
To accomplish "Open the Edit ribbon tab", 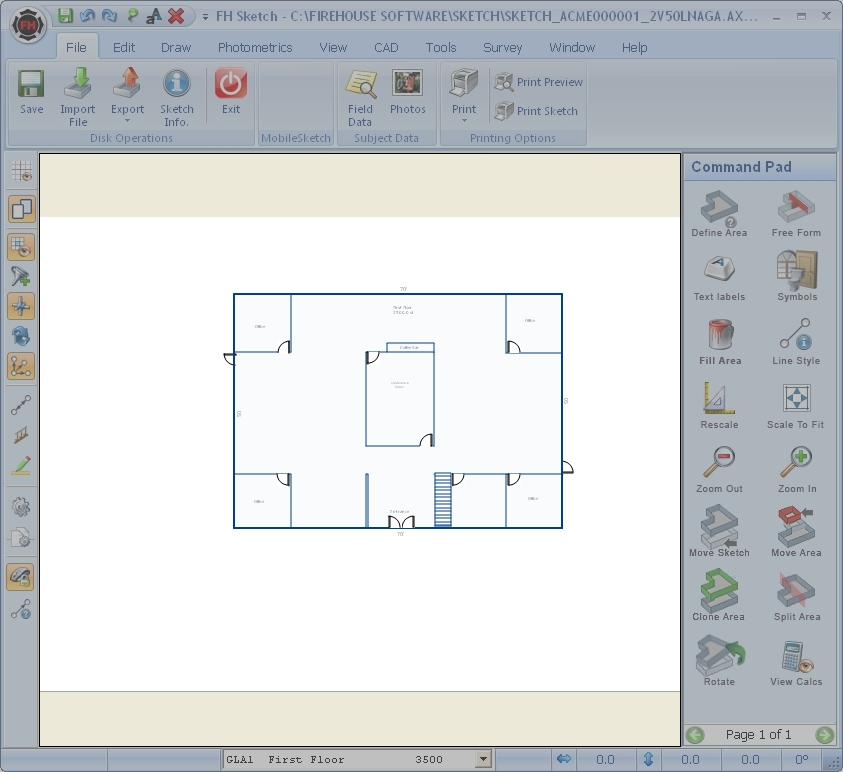I will (124, 47).
